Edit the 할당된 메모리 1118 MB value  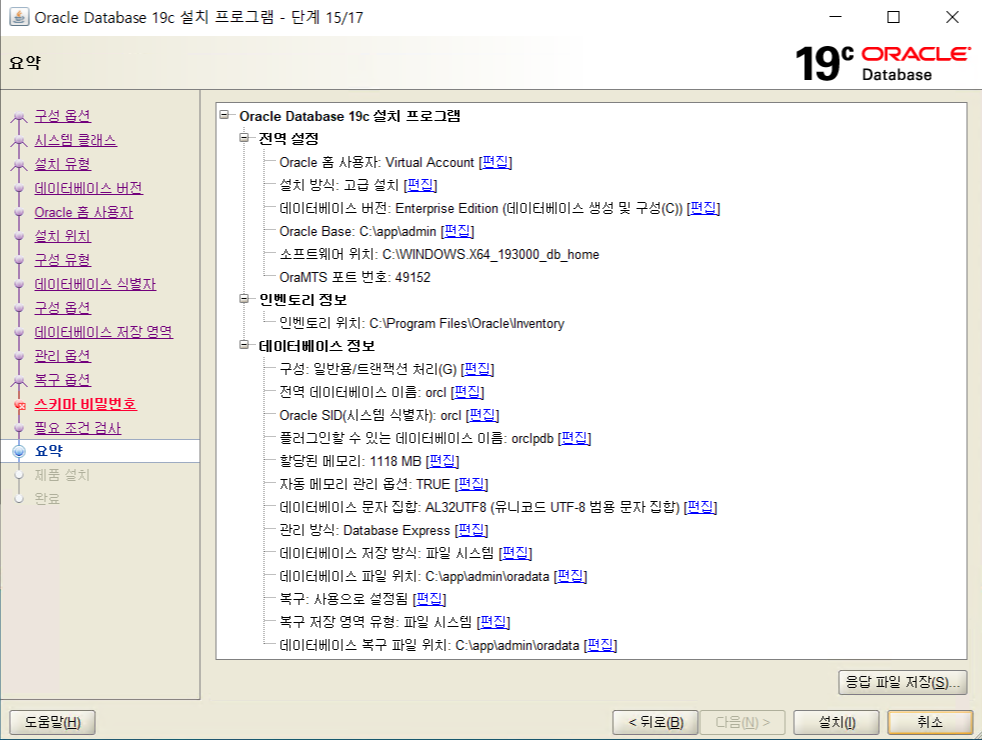point(442,461)
